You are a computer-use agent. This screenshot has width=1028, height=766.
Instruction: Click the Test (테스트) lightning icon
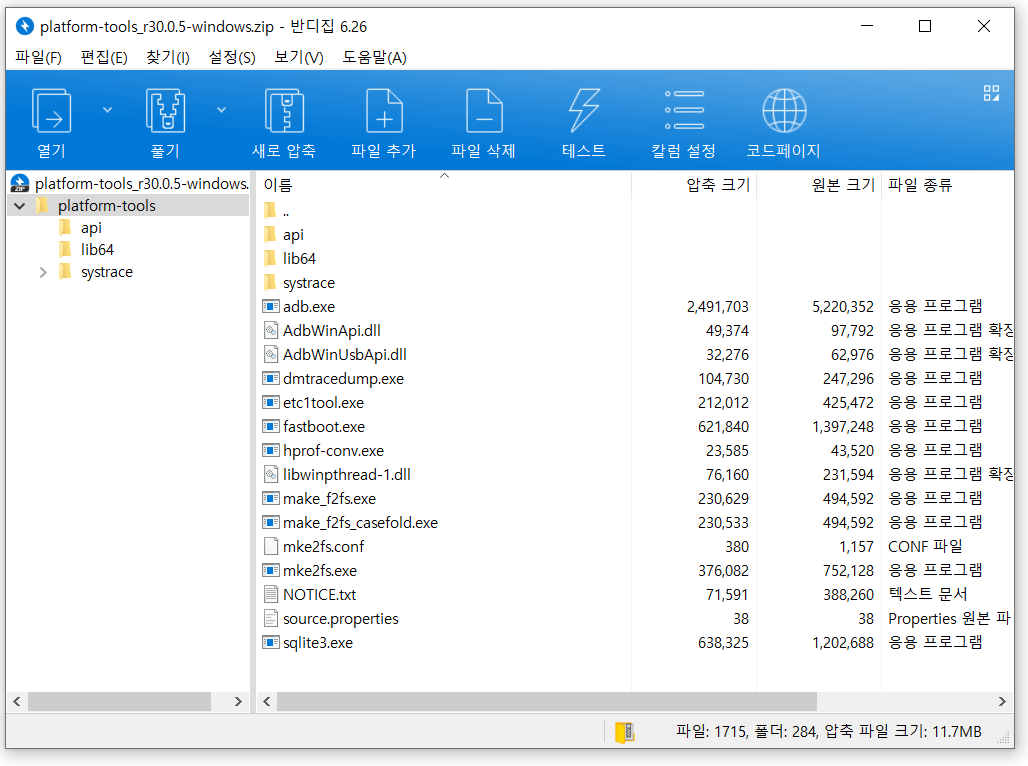[x=583, y=111]
